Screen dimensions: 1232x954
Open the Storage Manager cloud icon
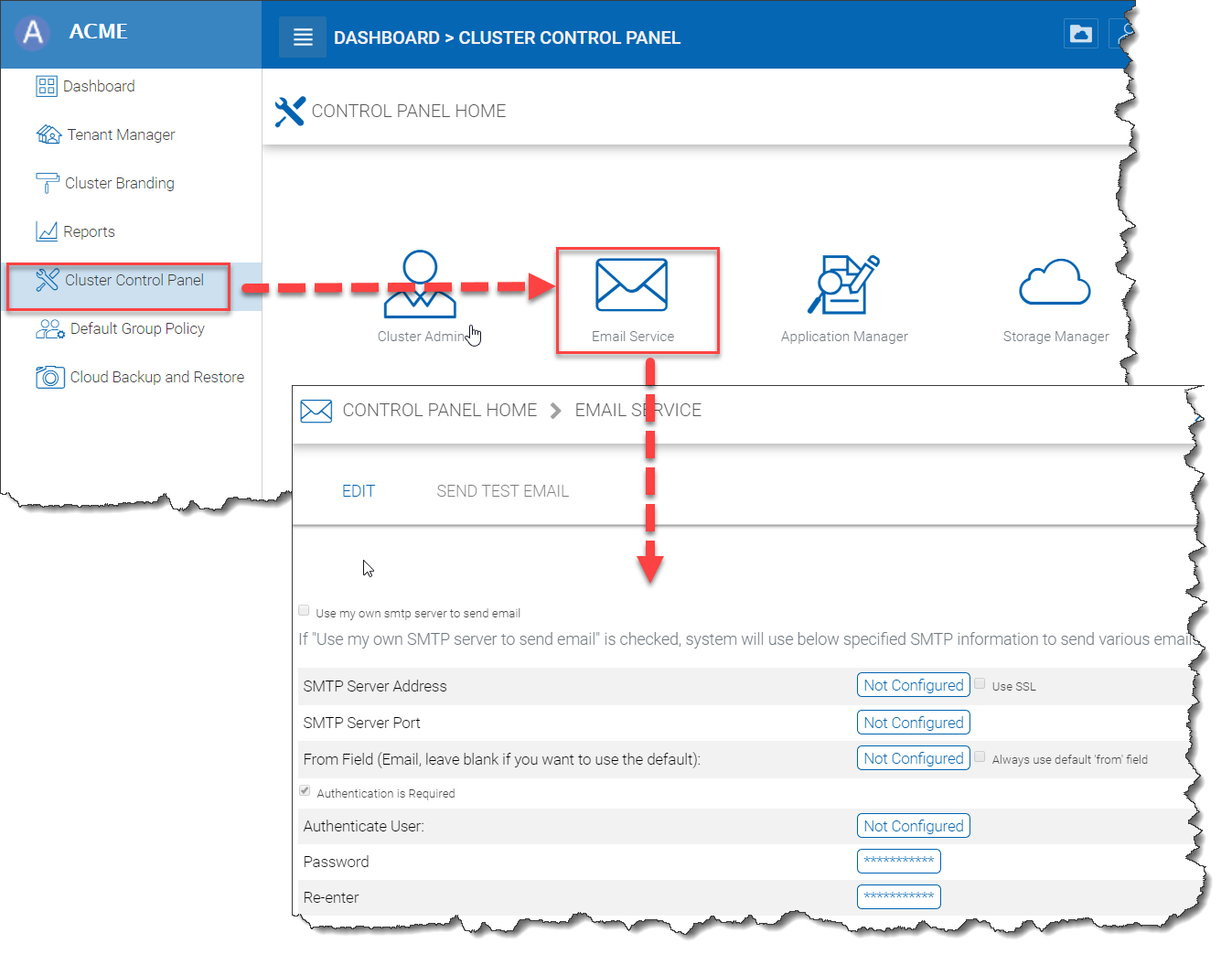[1055, 282]
